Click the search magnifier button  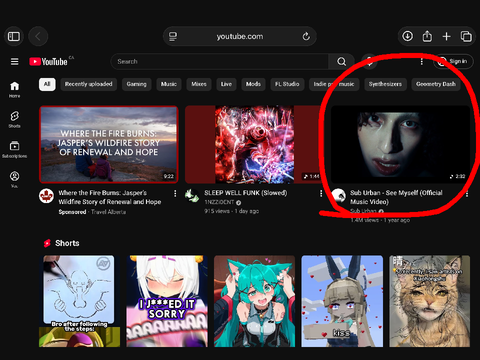click(x=341, y=62)
